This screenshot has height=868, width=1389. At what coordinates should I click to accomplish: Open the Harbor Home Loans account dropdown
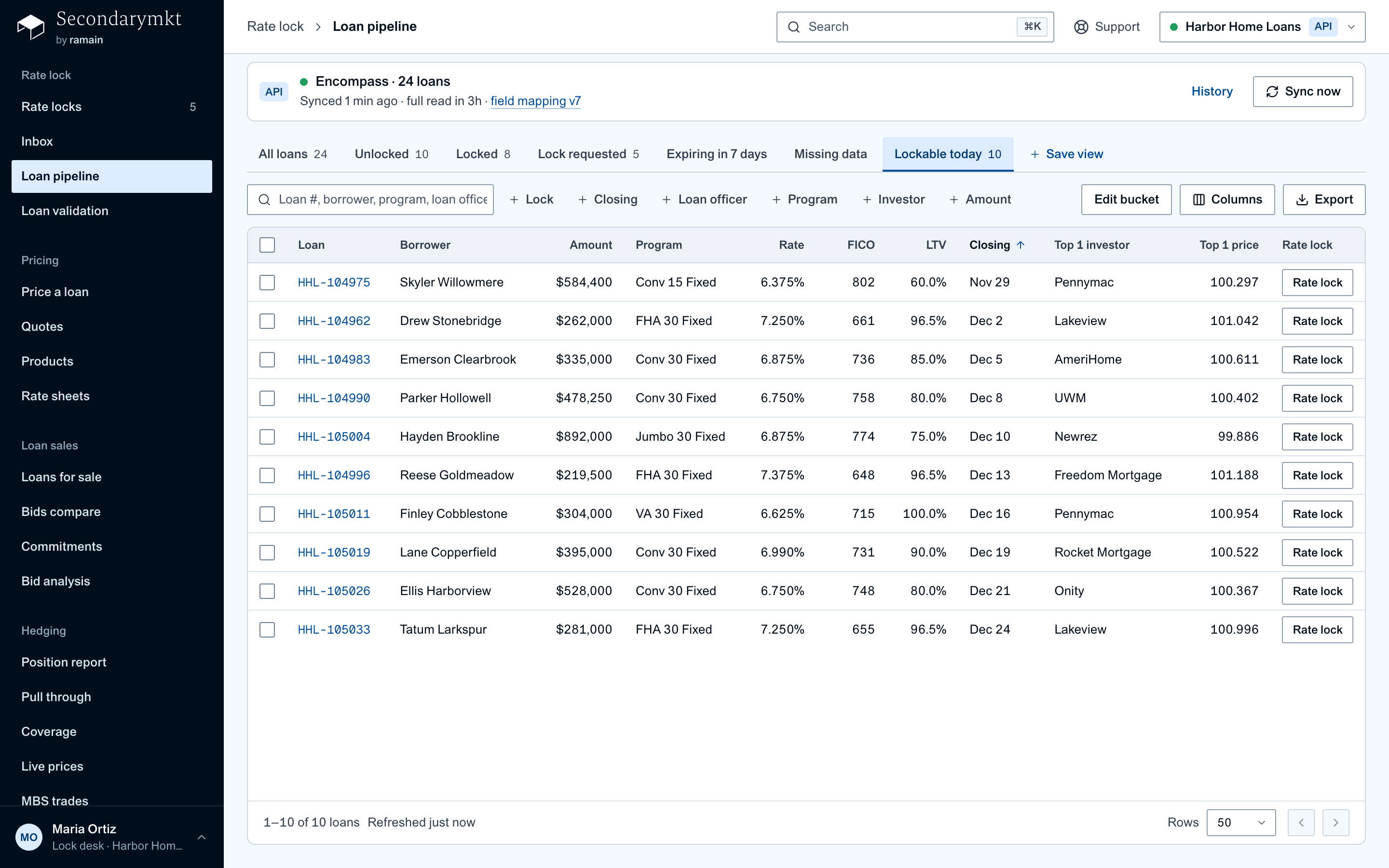click(1262, 27)
